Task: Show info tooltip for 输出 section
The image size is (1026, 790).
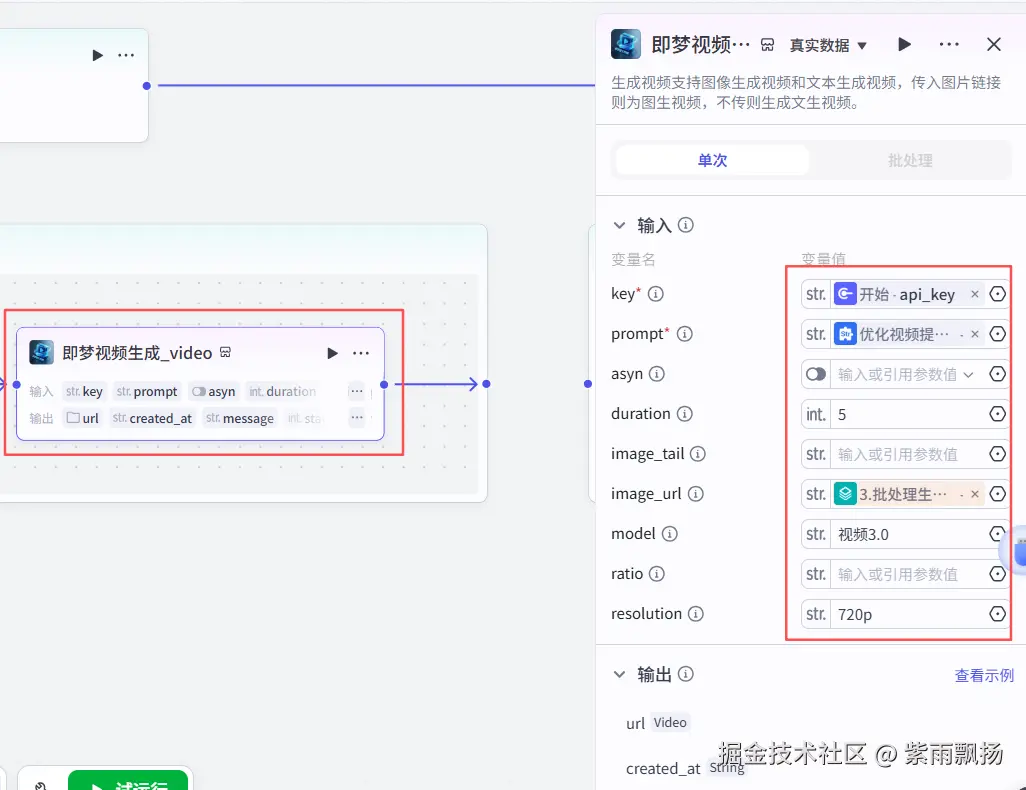Action: click(686, 673)
